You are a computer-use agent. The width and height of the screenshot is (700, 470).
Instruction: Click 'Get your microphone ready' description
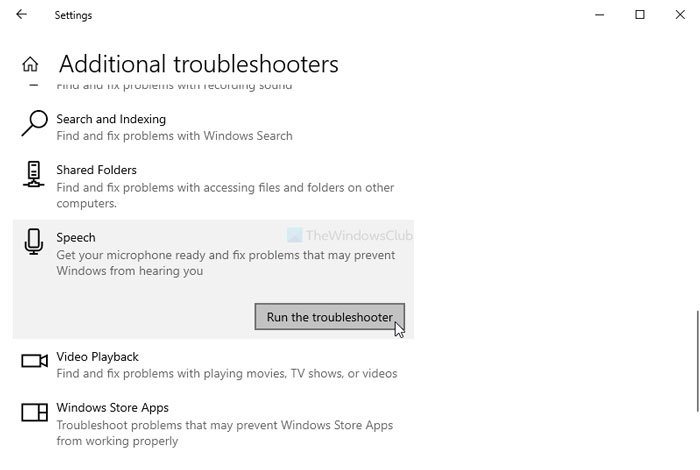225,263
